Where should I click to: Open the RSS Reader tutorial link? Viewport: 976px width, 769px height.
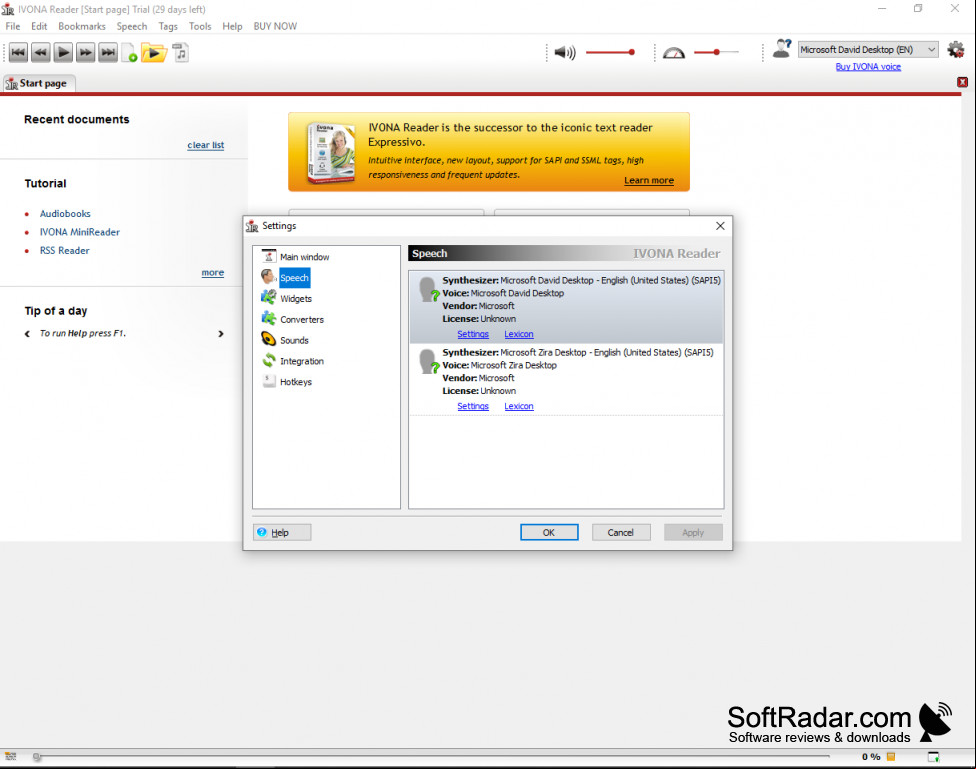pyautogui.click(x=65, y=250)
